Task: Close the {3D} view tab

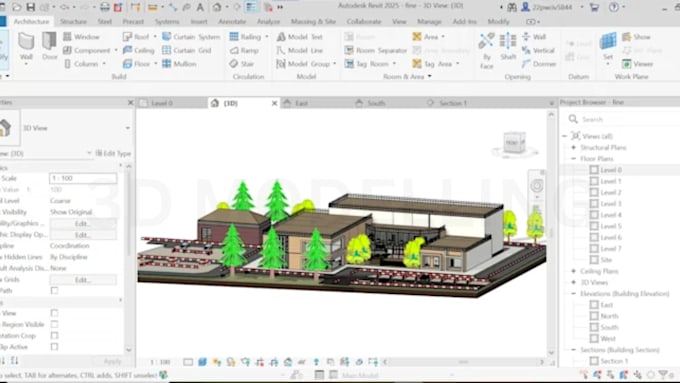Action: pyautogui.click(x=274, y=103)
